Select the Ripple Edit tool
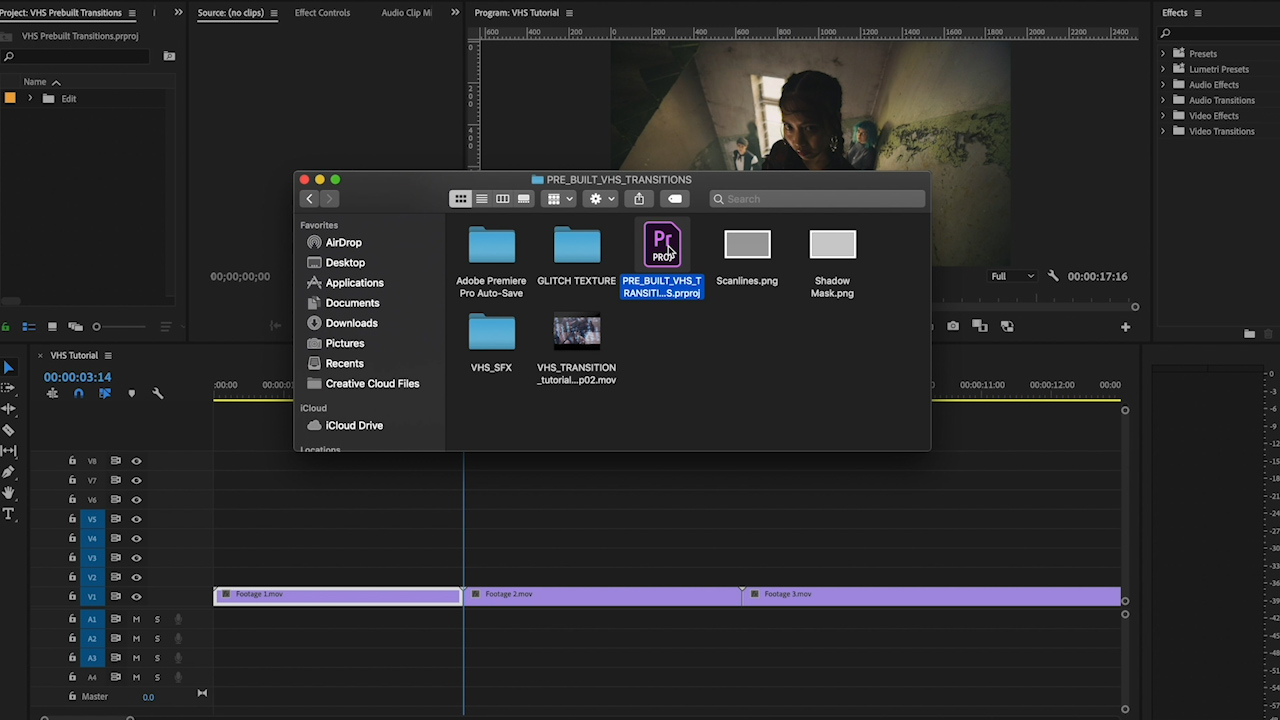This screenshot has height=720, width=1280. pos(9,409)
